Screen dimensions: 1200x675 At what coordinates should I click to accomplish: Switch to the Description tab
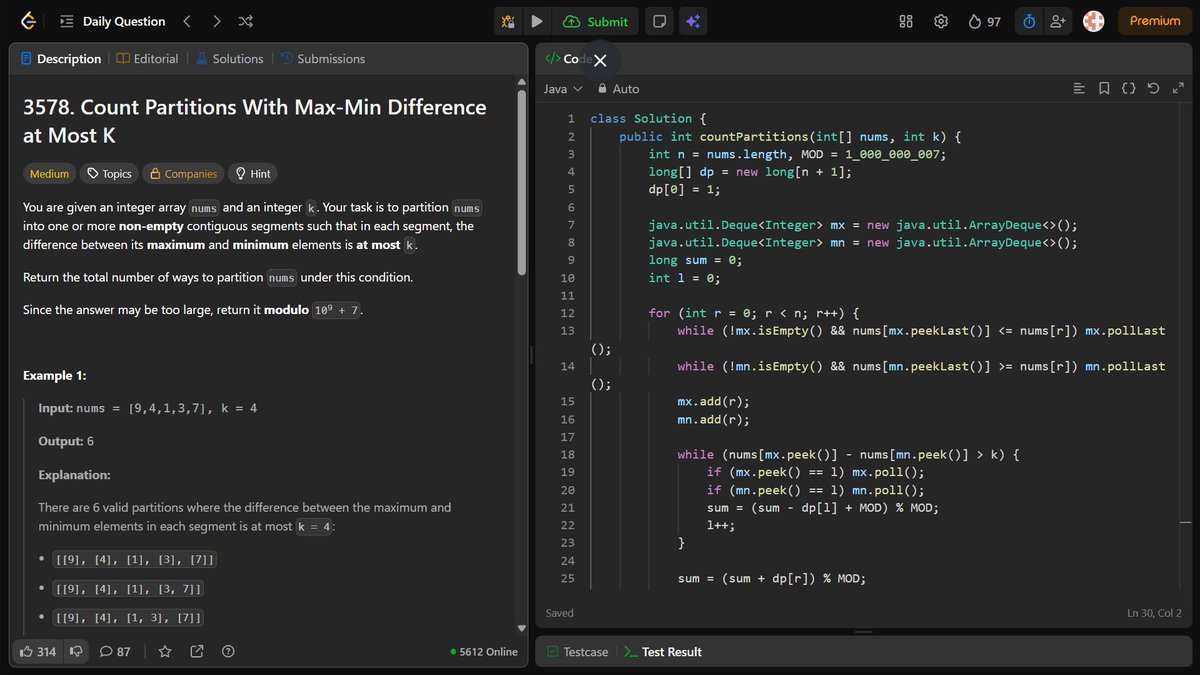tap(61, 59)
